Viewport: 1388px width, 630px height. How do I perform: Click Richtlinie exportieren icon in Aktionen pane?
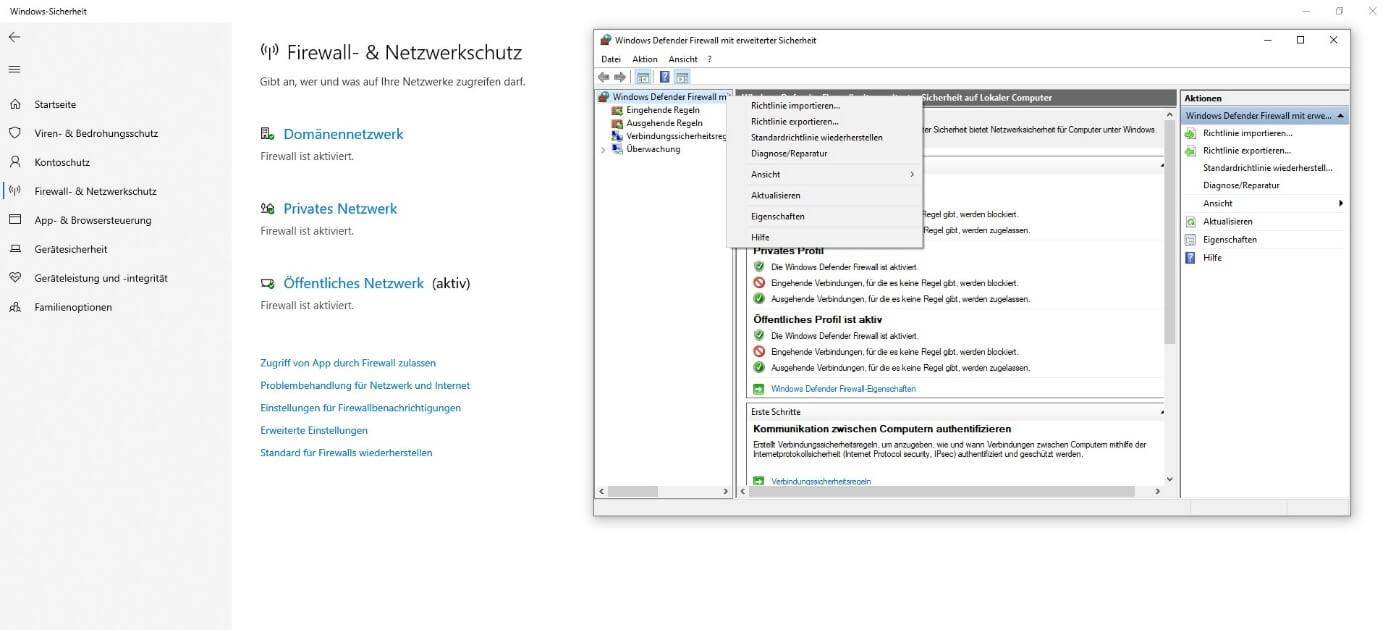[1190, 151]
